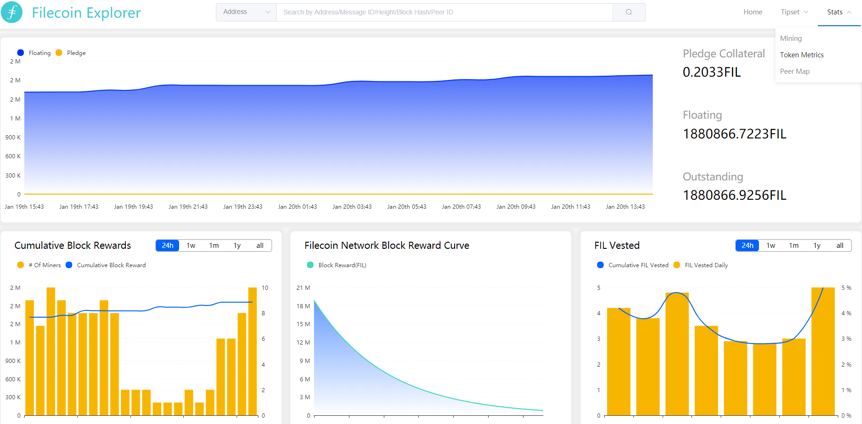Viewport: 862px width, 424px height.
Task: Focus the Address/Message ID search field
Action: (444, 12)
